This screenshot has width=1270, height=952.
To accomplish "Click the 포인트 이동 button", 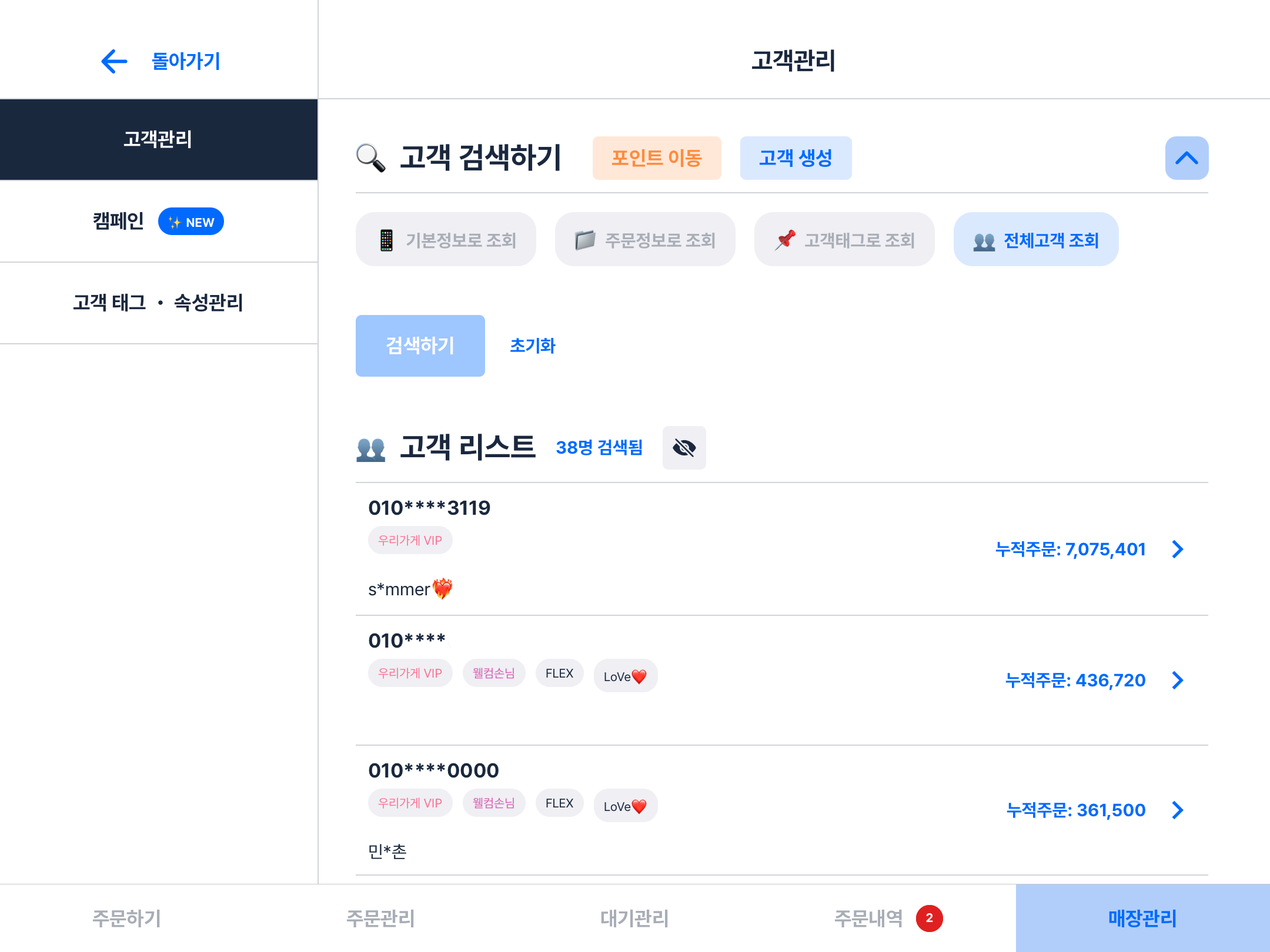I will tap(656, 158).
